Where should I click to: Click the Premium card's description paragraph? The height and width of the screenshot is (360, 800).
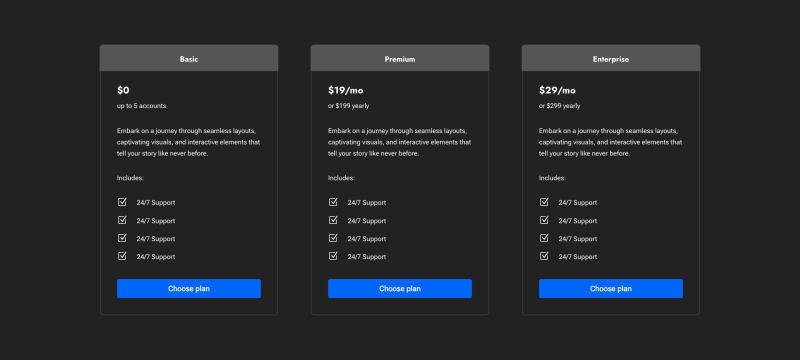point(399,142)
